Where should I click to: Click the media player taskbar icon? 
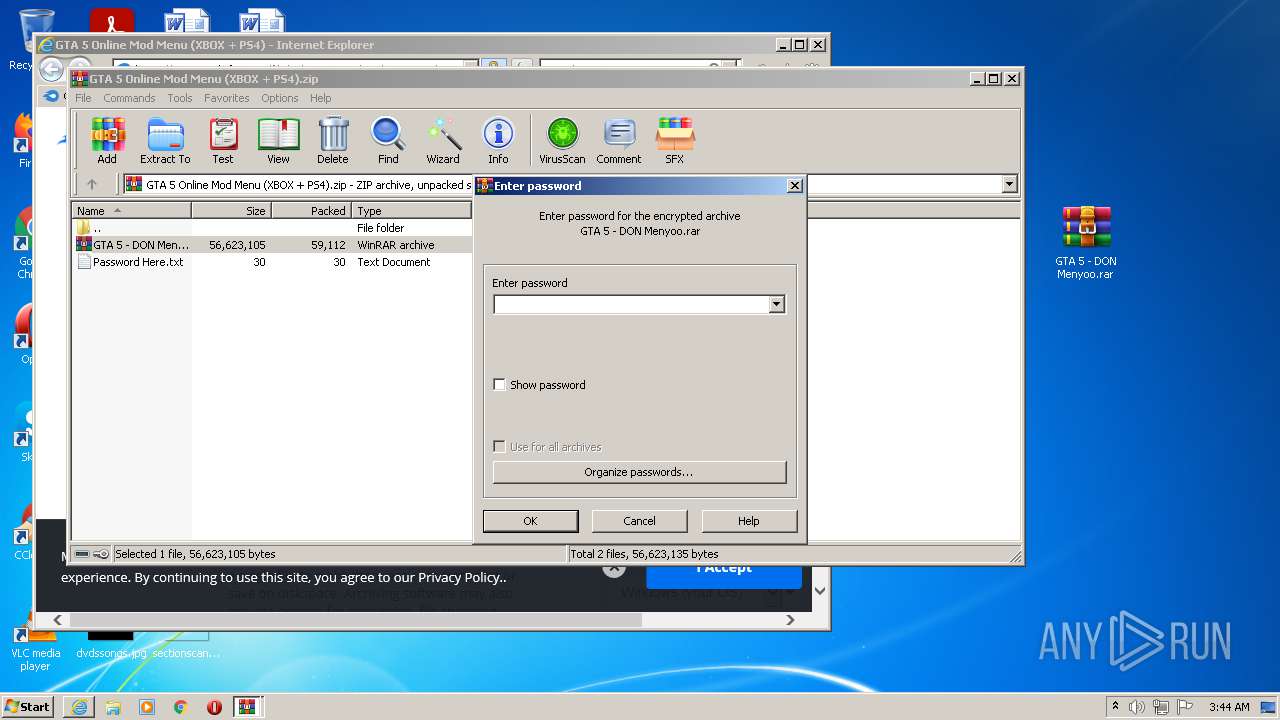coord(147,707)
